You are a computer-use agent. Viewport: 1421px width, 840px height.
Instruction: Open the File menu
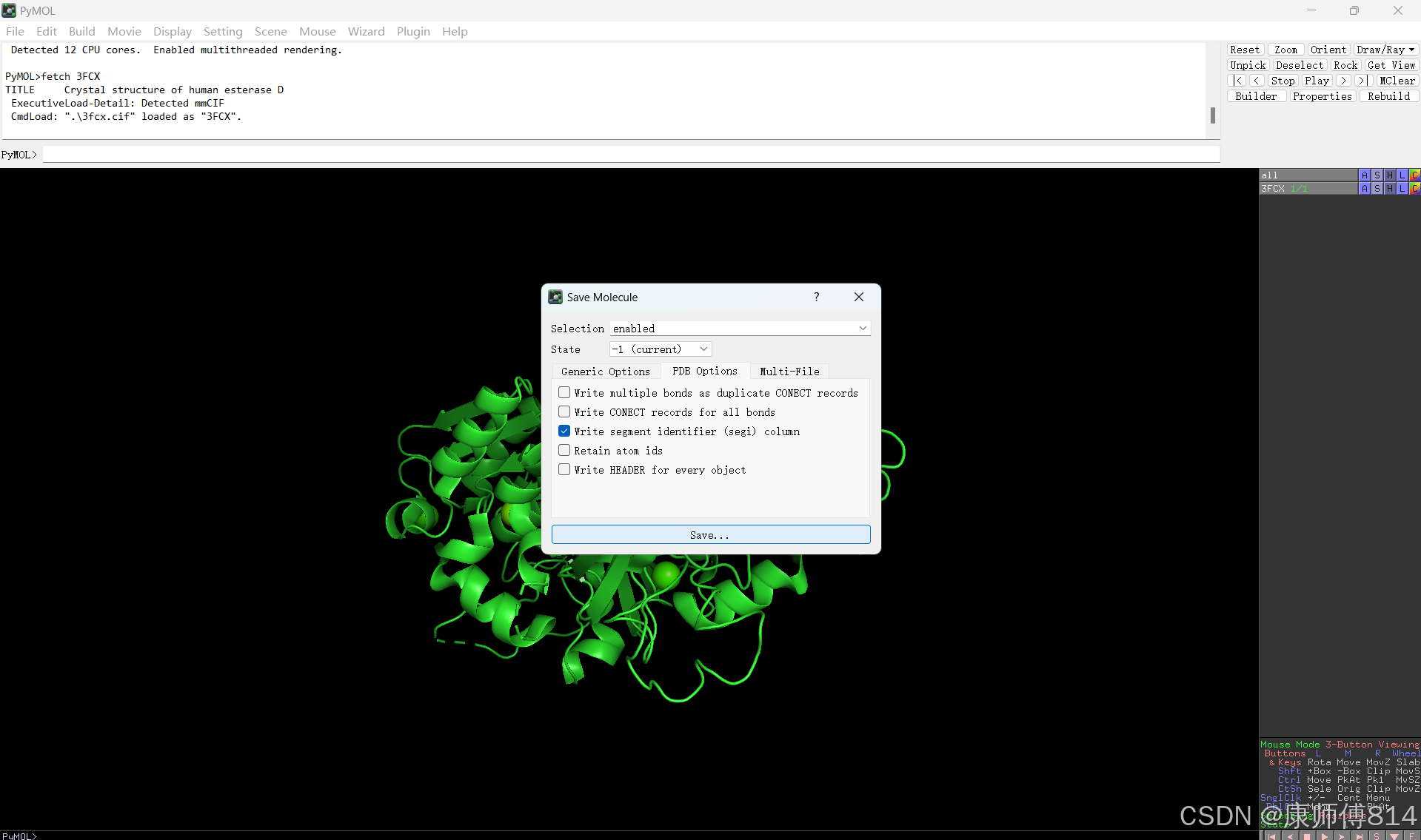[15, 31]
